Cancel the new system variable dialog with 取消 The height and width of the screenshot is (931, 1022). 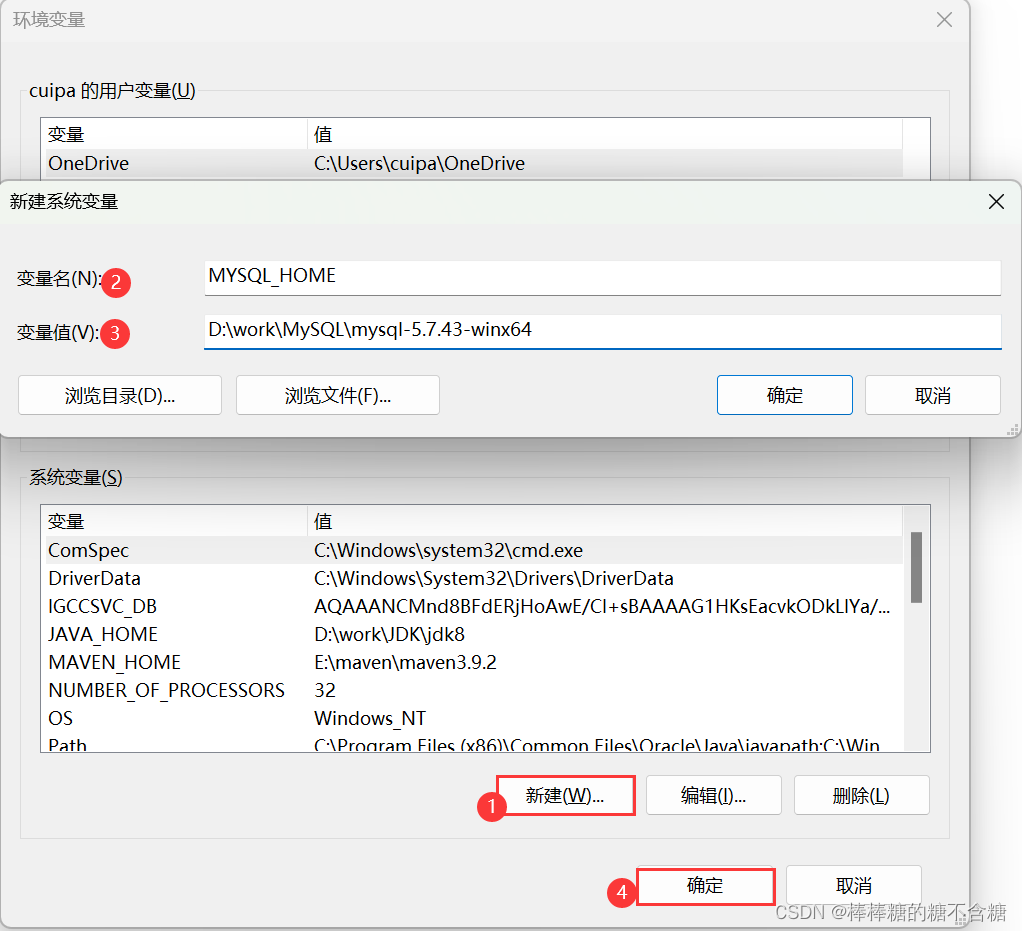[933, 395]
